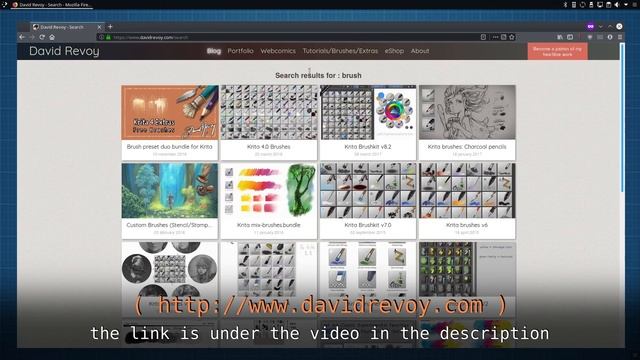
Task: Open eShop menu item
Action: (x=394, y=51)
